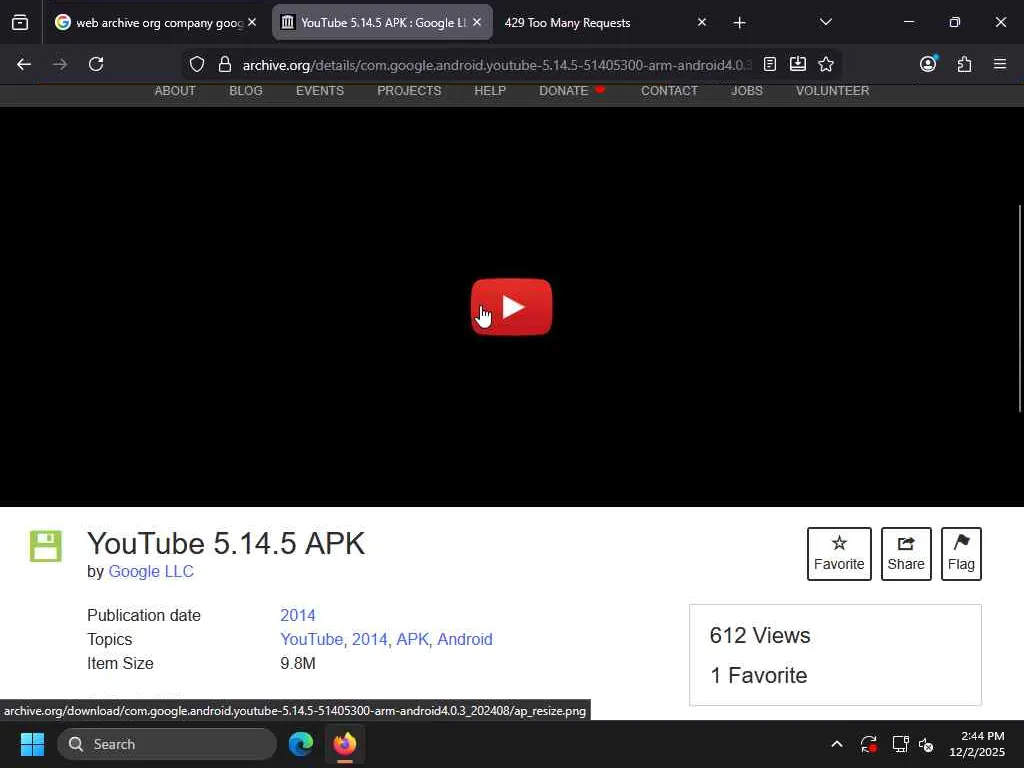Open the EVENTS navigation link
The width and height of the screenshot is (1024, 768).
point(320,91)
